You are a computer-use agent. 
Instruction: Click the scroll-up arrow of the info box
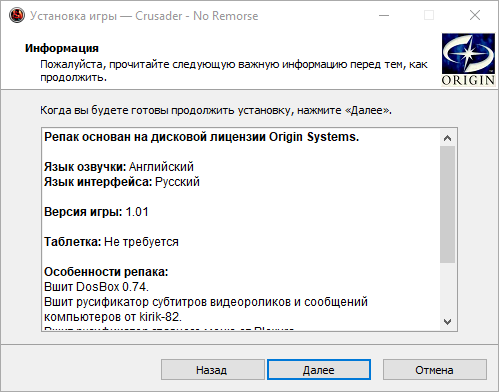tap(447, 138)
